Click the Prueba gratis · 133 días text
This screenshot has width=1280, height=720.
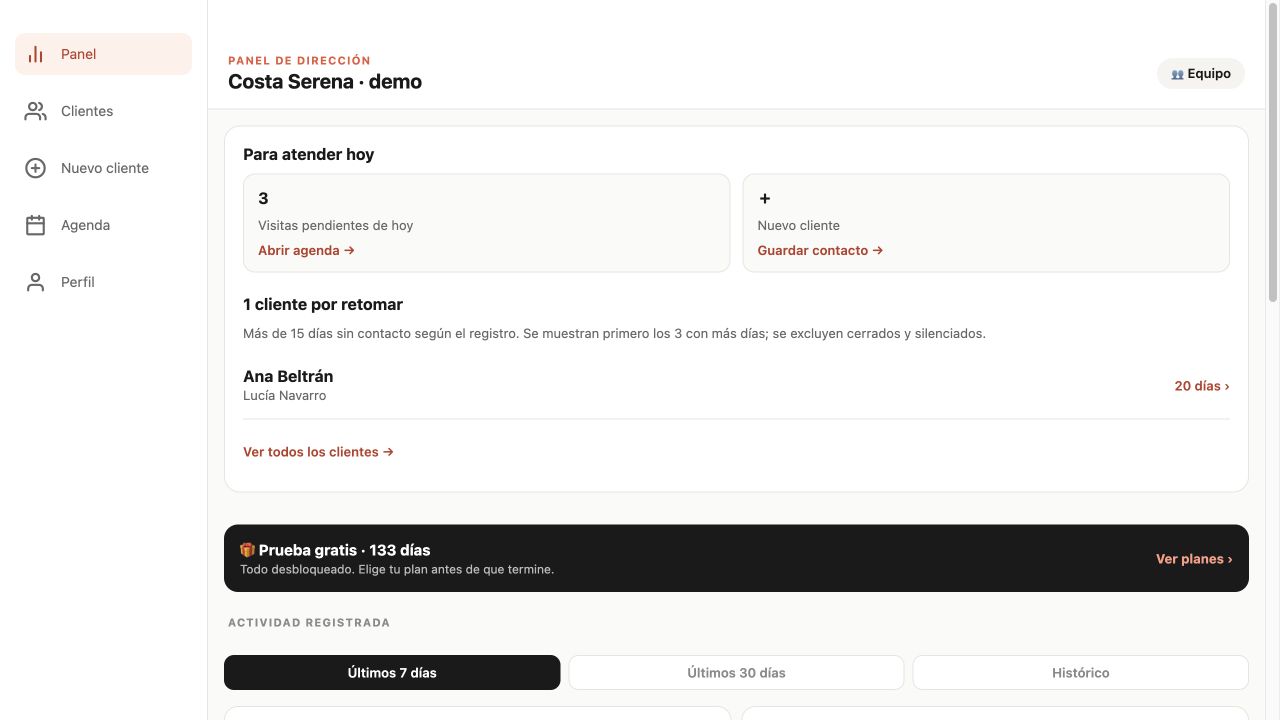(344, 550)
